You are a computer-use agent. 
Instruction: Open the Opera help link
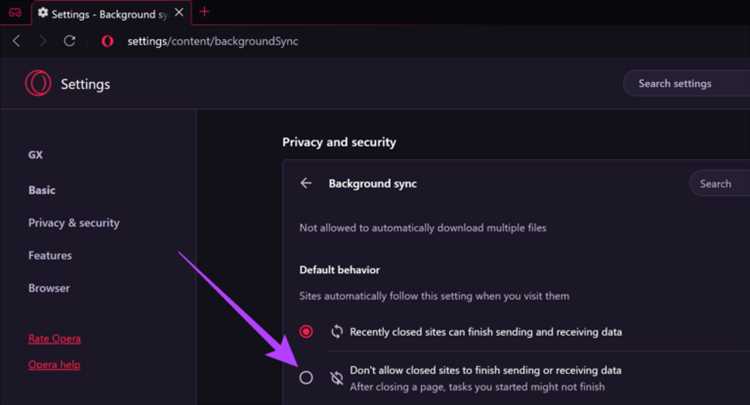click(x=54, y=365)
